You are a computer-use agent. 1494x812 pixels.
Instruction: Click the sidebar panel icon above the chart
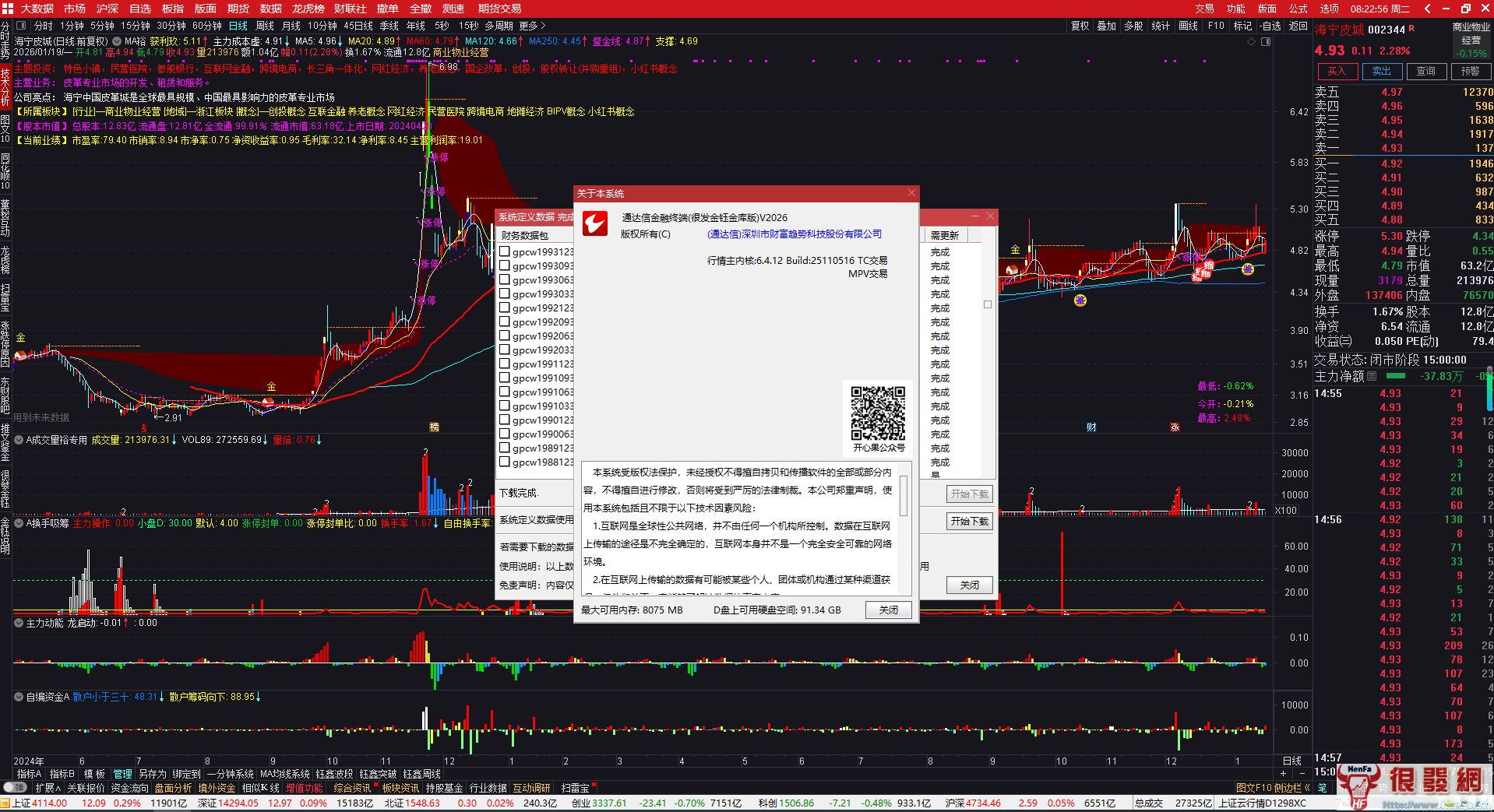coord(1266,41)
